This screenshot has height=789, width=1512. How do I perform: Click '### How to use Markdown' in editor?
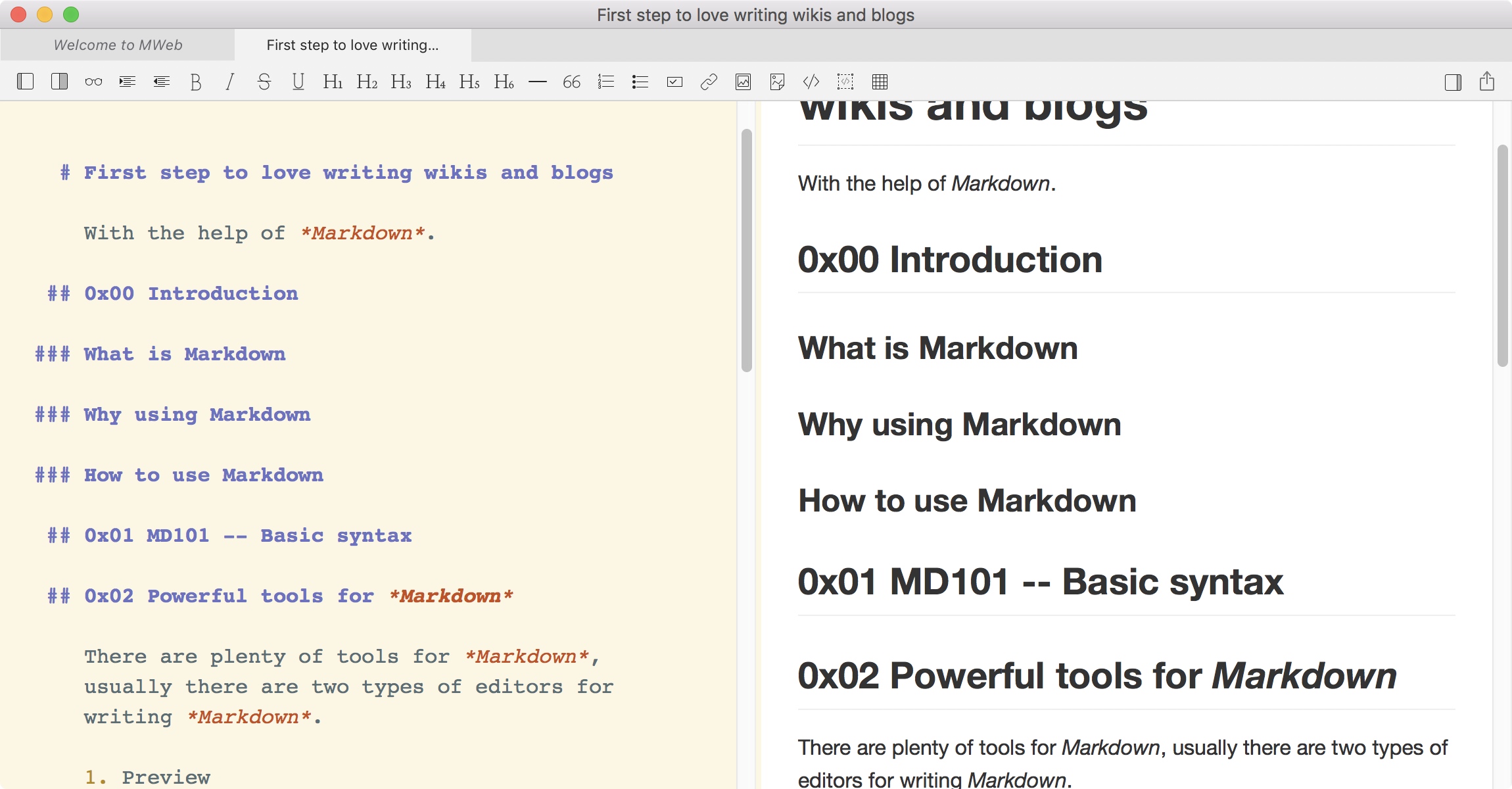[x=179, y=475]
